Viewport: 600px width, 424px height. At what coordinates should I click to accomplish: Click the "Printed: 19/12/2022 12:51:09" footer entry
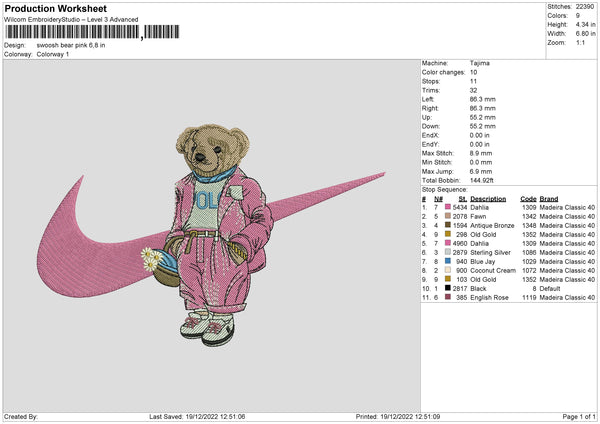[x=398, y=417]
